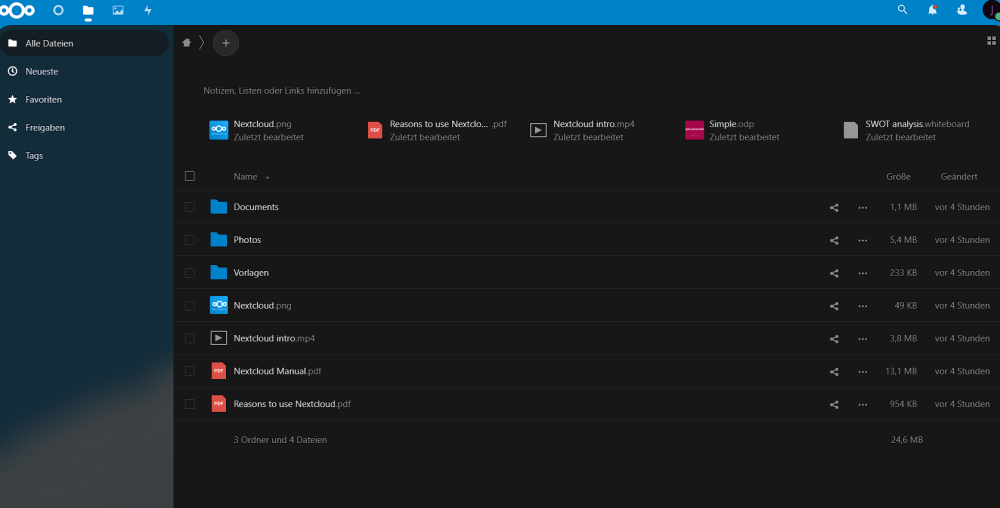This screenshot has height=508, width=1000.
Task: Click the search magnifier icon
Action: point(902,10)
